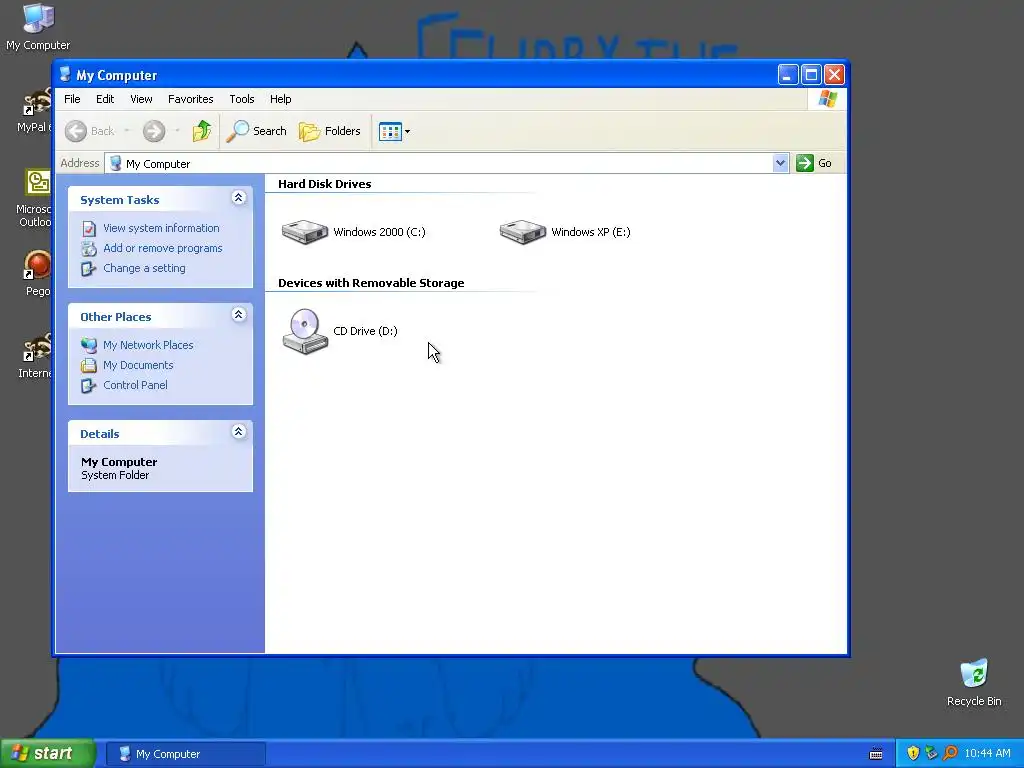Screen dimensions: 1024x768
Task: Select the Recycle Bin desktop icon
Action: pos(974,683)
